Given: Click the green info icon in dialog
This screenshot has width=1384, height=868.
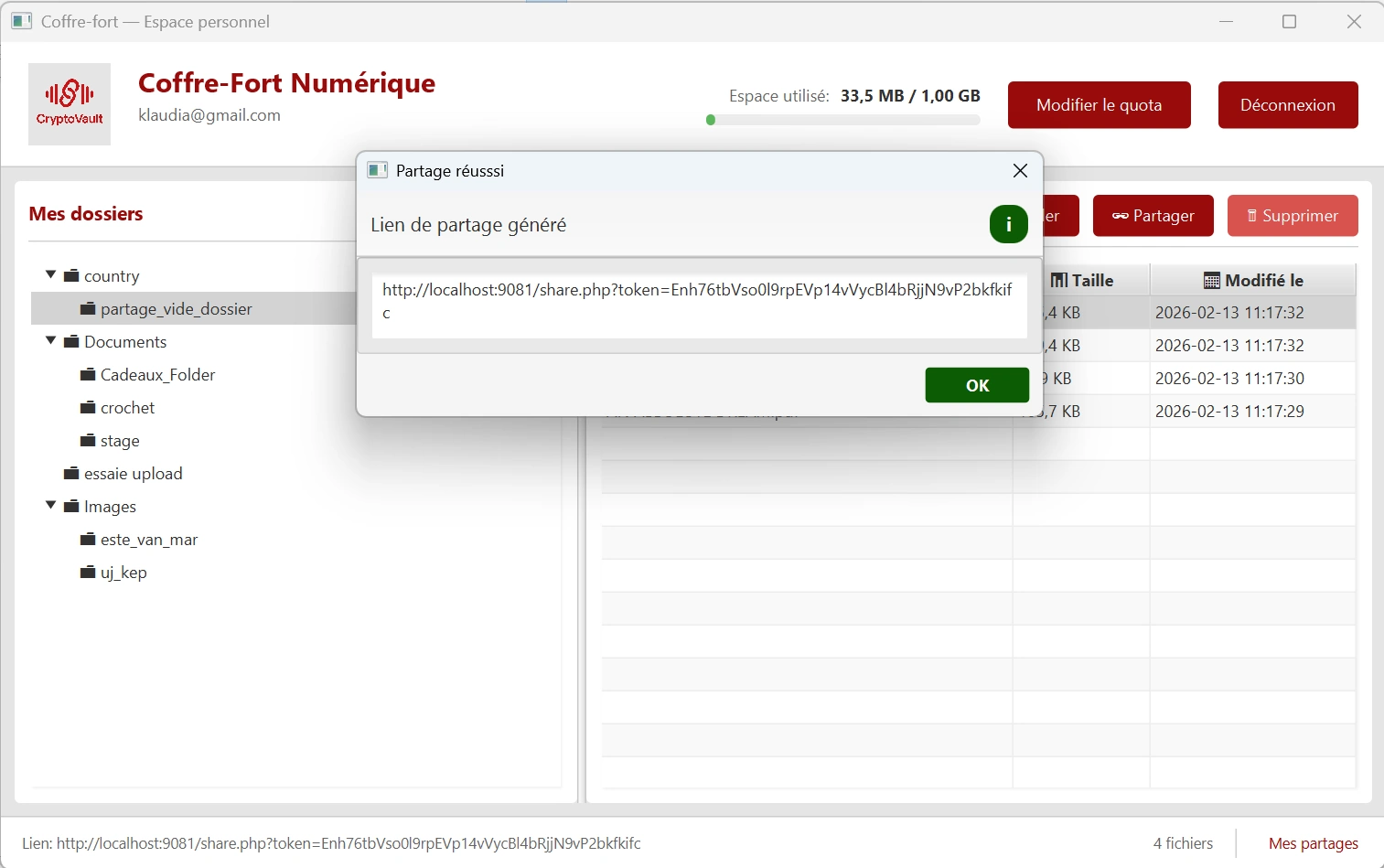Looking at the screenshot, I should [x=1008, y=224].
